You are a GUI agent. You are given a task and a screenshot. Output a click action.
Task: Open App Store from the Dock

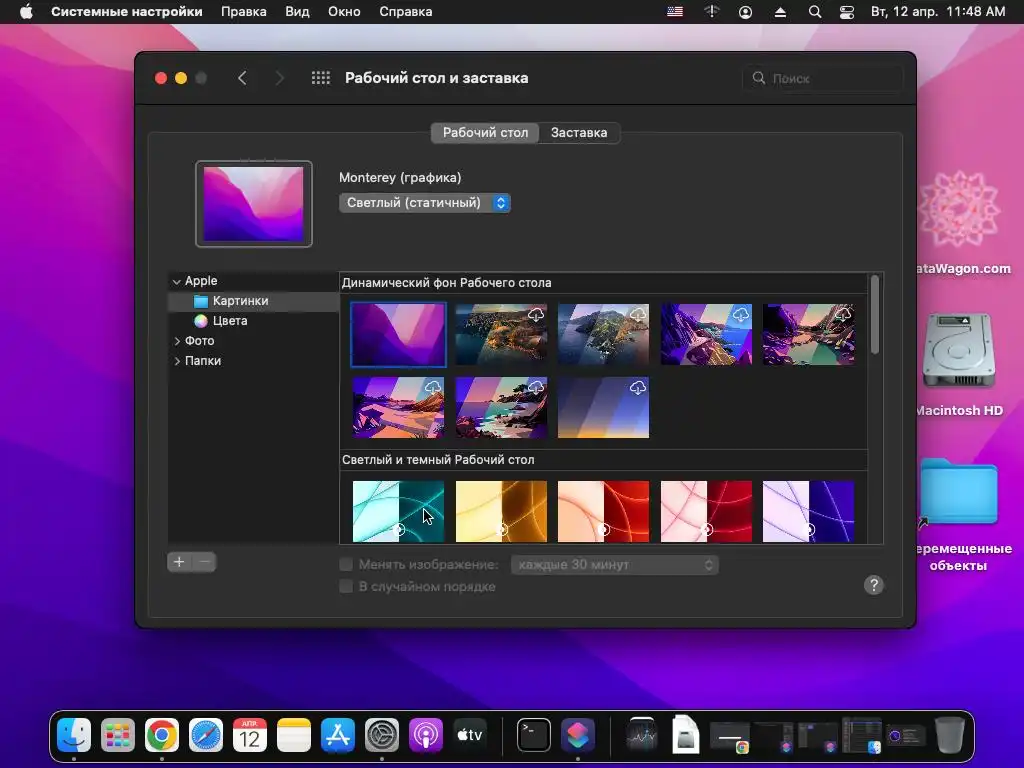pos(338,735)
